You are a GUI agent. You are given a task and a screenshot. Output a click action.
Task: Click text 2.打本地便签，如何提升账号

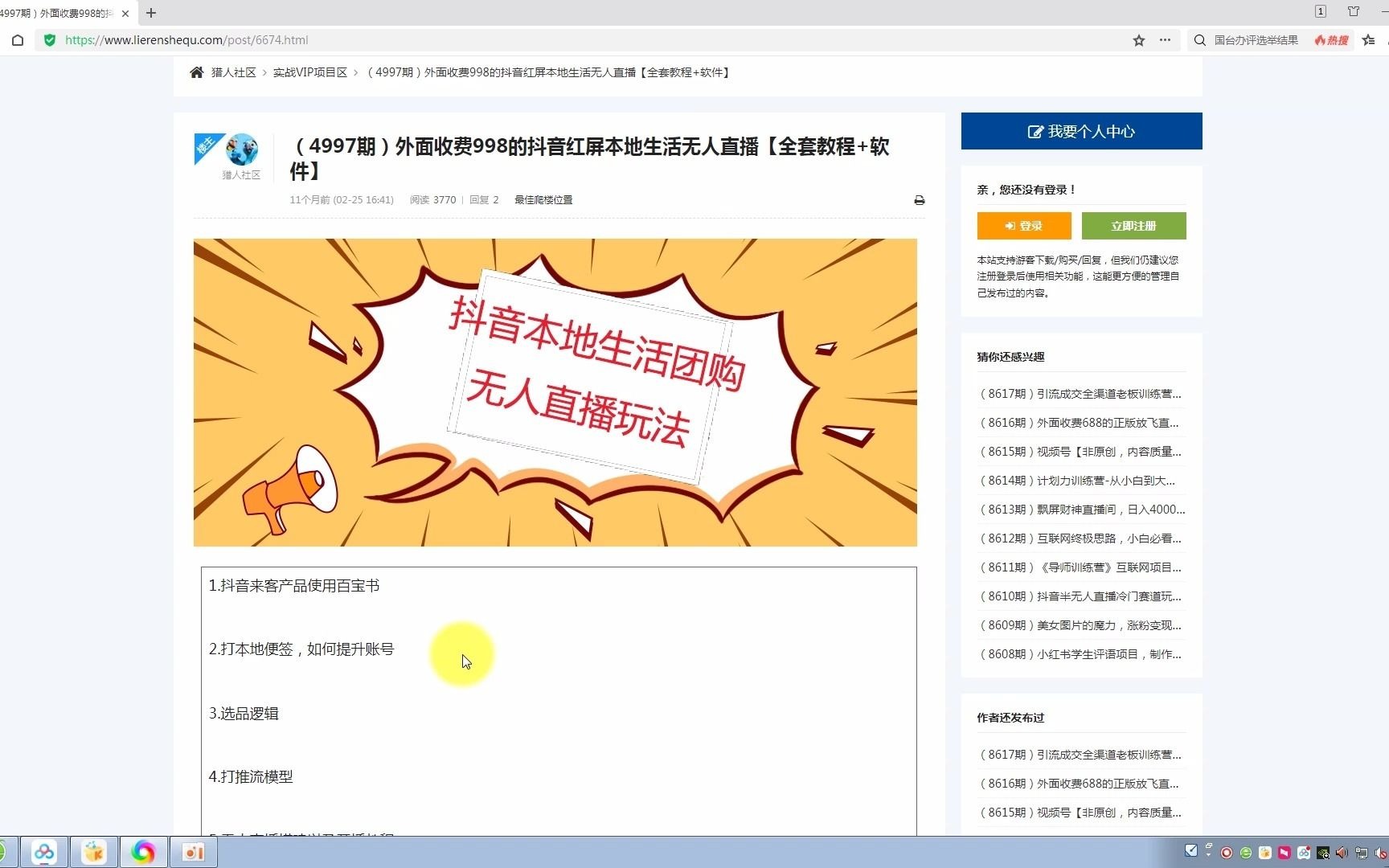pos(301,649)
